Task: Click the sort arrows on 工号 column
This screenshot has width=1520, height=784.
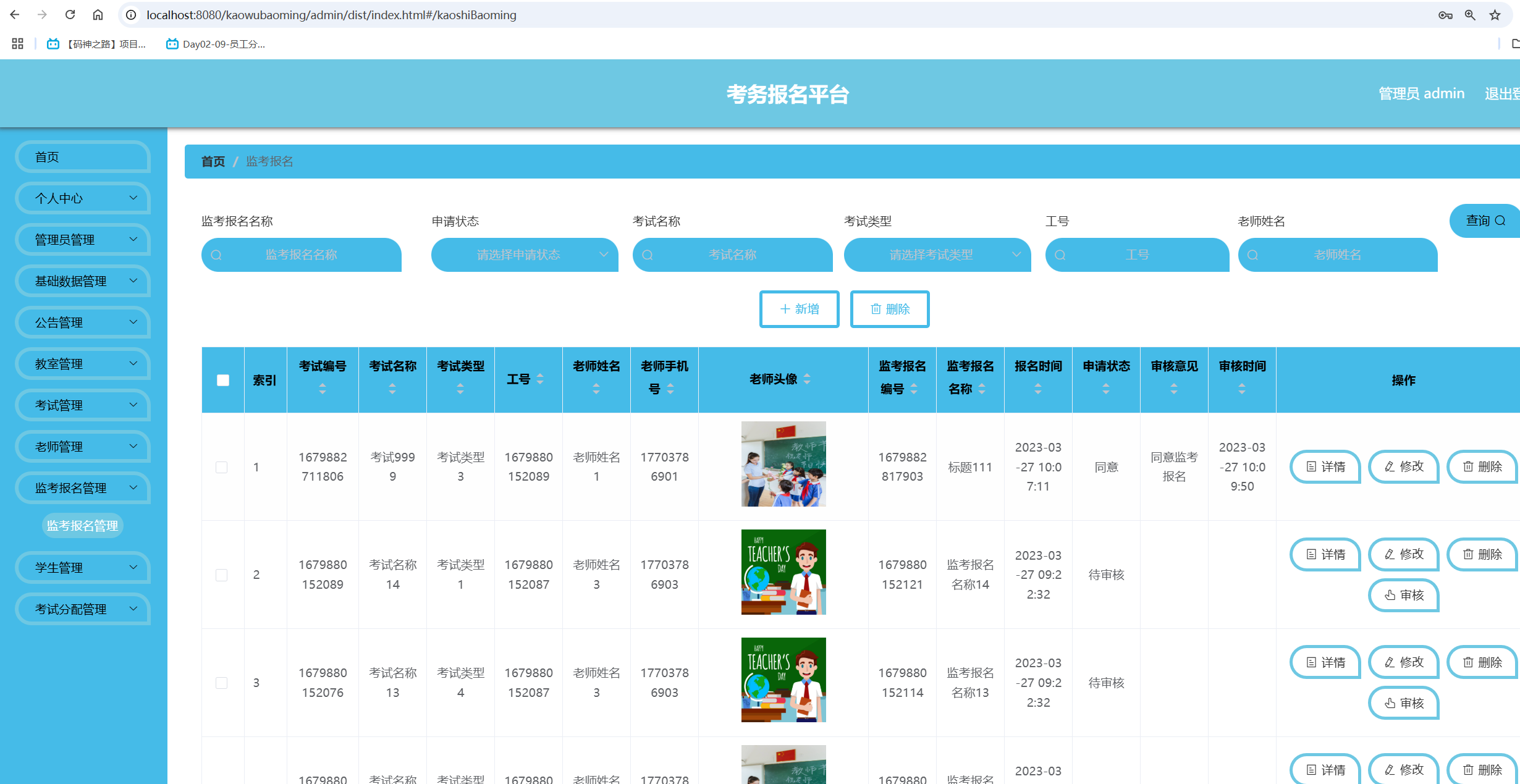Action: (x=540, y=379)
